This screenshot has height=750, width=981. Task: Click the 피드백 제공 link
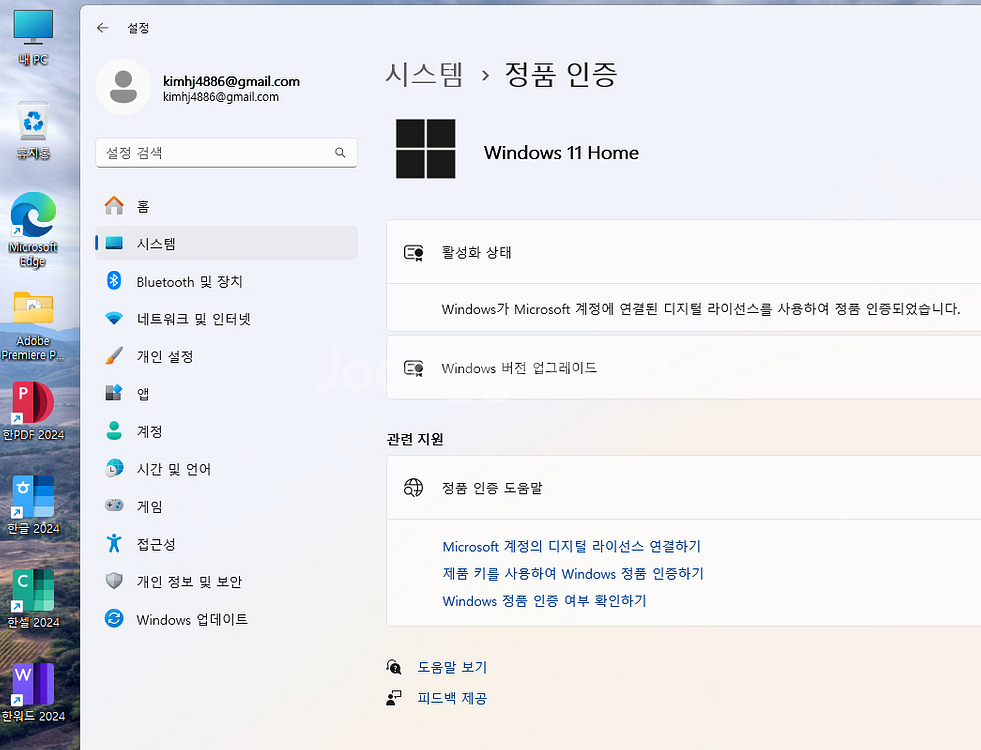pos(452,698)
